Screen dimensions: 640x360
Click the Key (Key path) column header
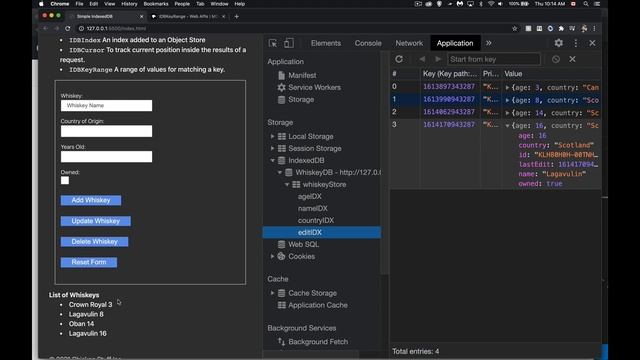coord(450,74)
